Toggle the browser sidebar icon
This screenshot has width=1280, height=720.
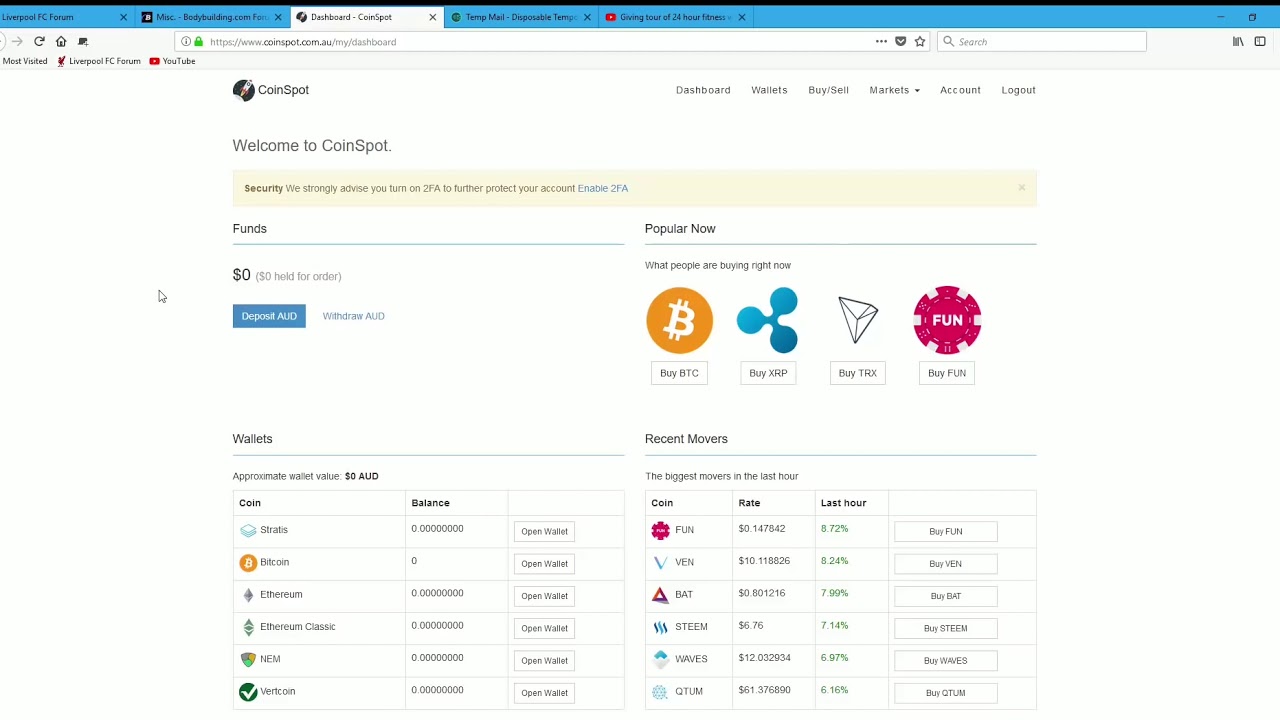pyautogui.click(x=1260, y=41)
